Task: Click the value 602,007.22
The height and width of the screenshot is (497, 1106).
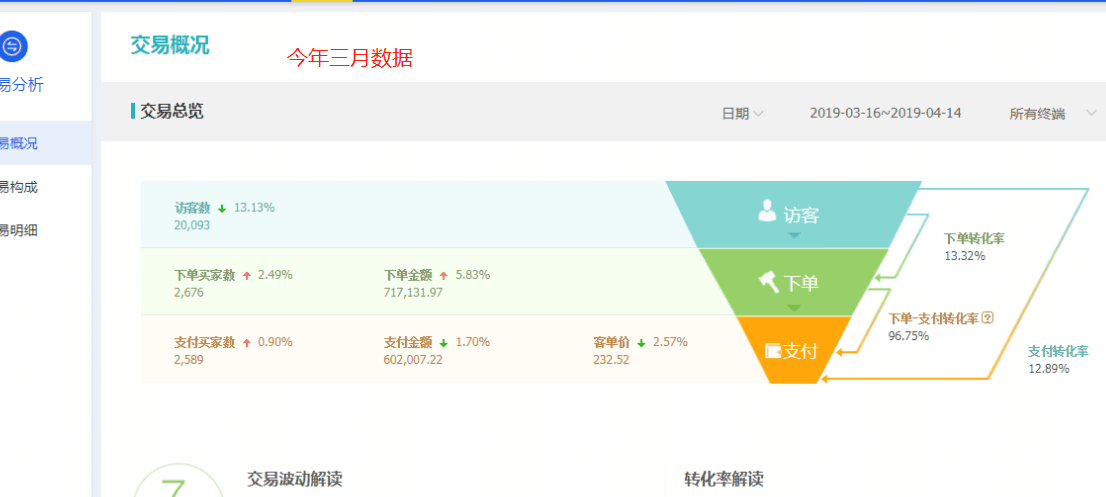Action: 413,360
